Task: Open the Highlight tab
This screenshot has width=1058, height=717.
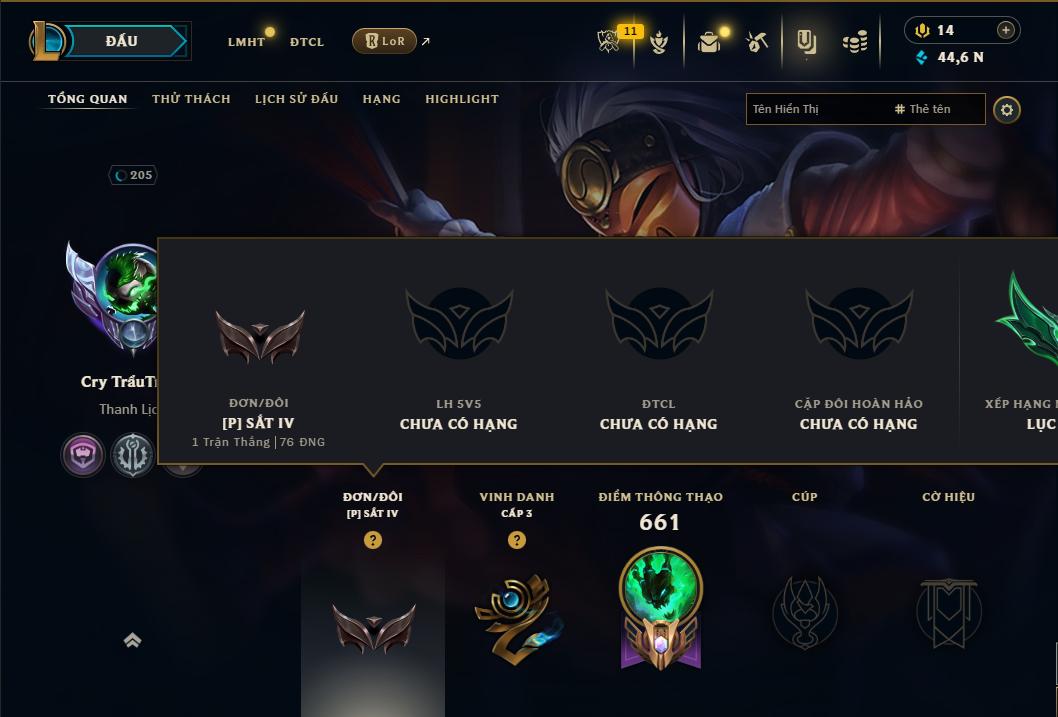Action: (462, 99)
